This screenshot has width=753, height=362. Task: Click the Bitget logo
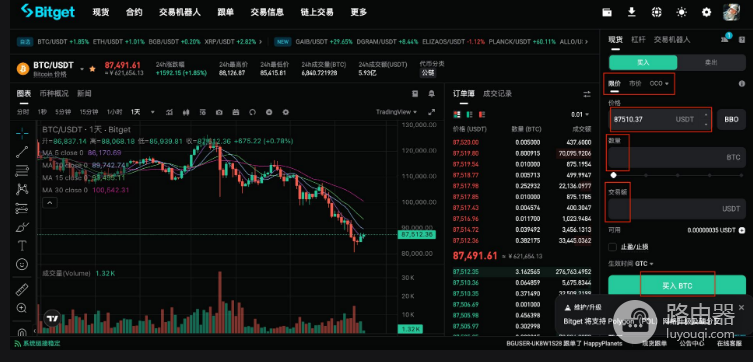pyautogui.click(x=48, y=12)
